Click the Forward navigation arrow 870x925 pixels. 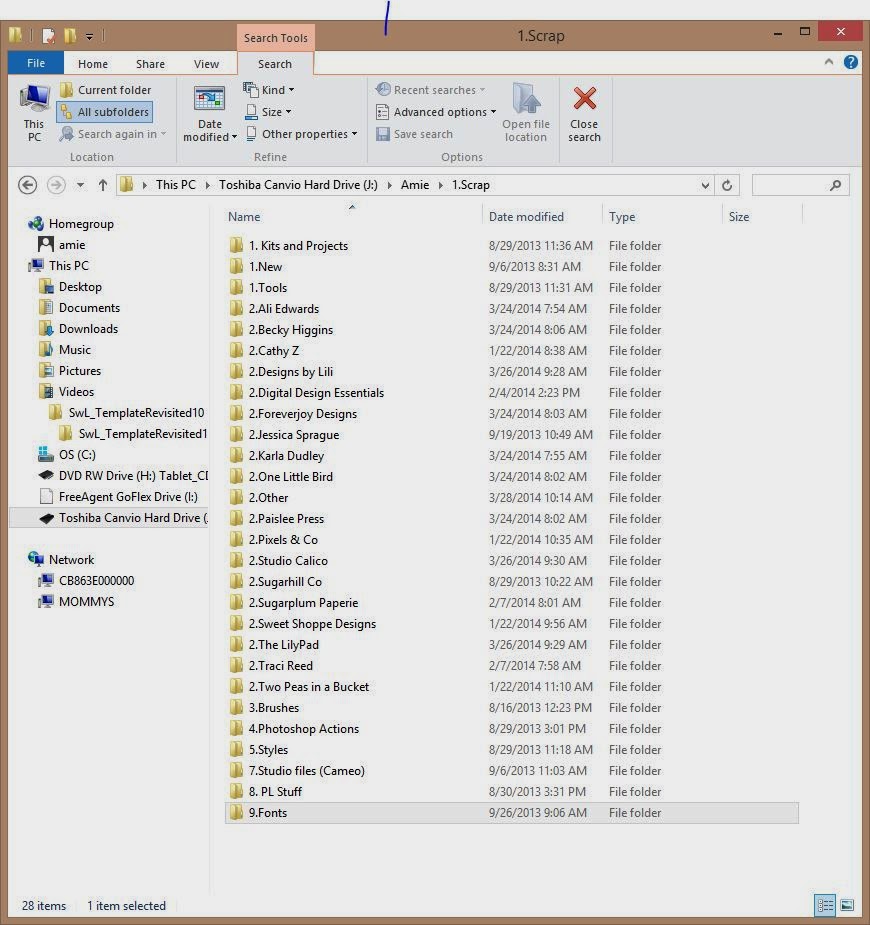56,185
